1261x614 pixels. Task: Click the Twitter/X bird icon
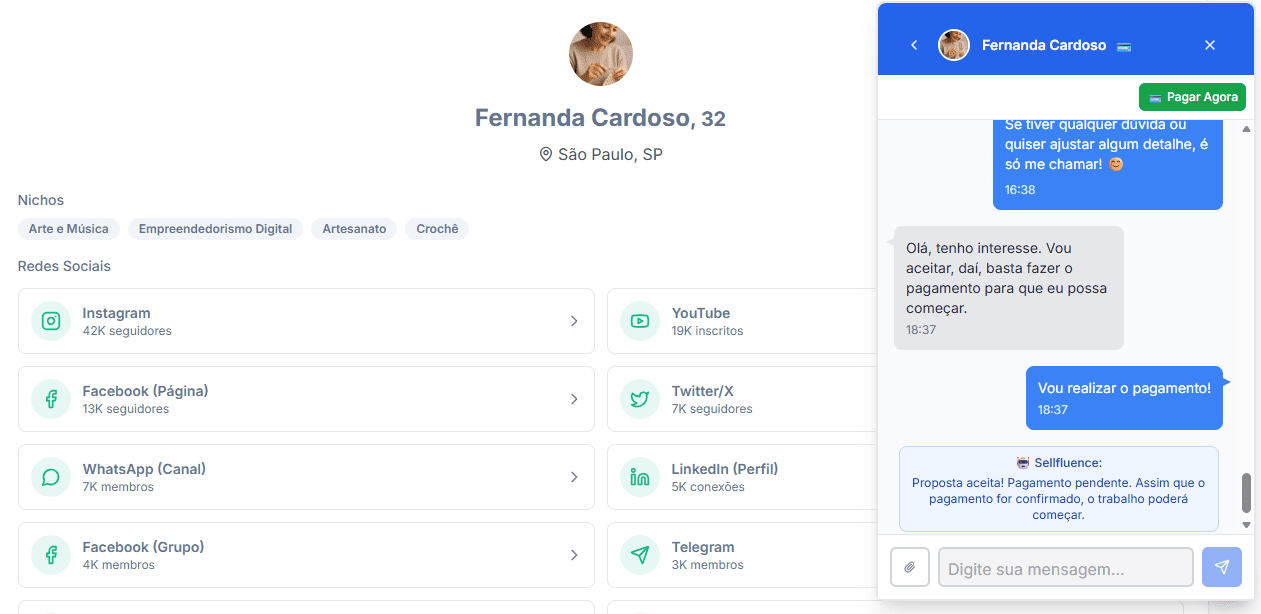pos(640,399)
